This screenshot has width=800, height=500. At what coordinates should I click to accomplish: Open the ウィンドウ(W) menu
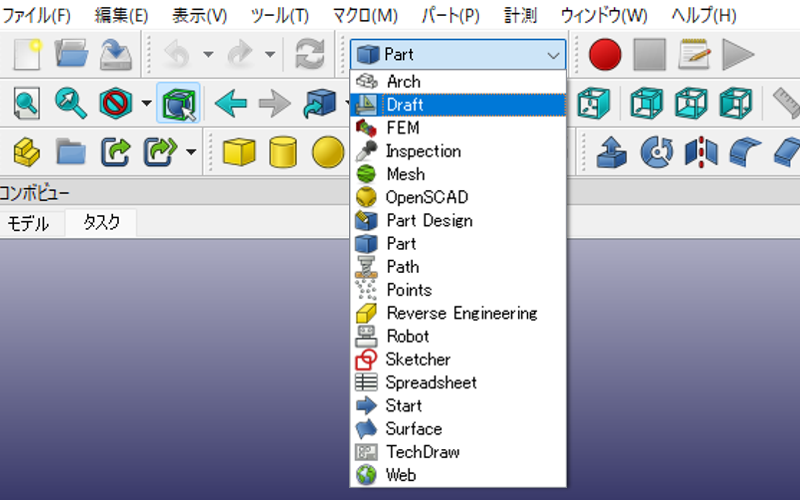[x=604, y=15]
